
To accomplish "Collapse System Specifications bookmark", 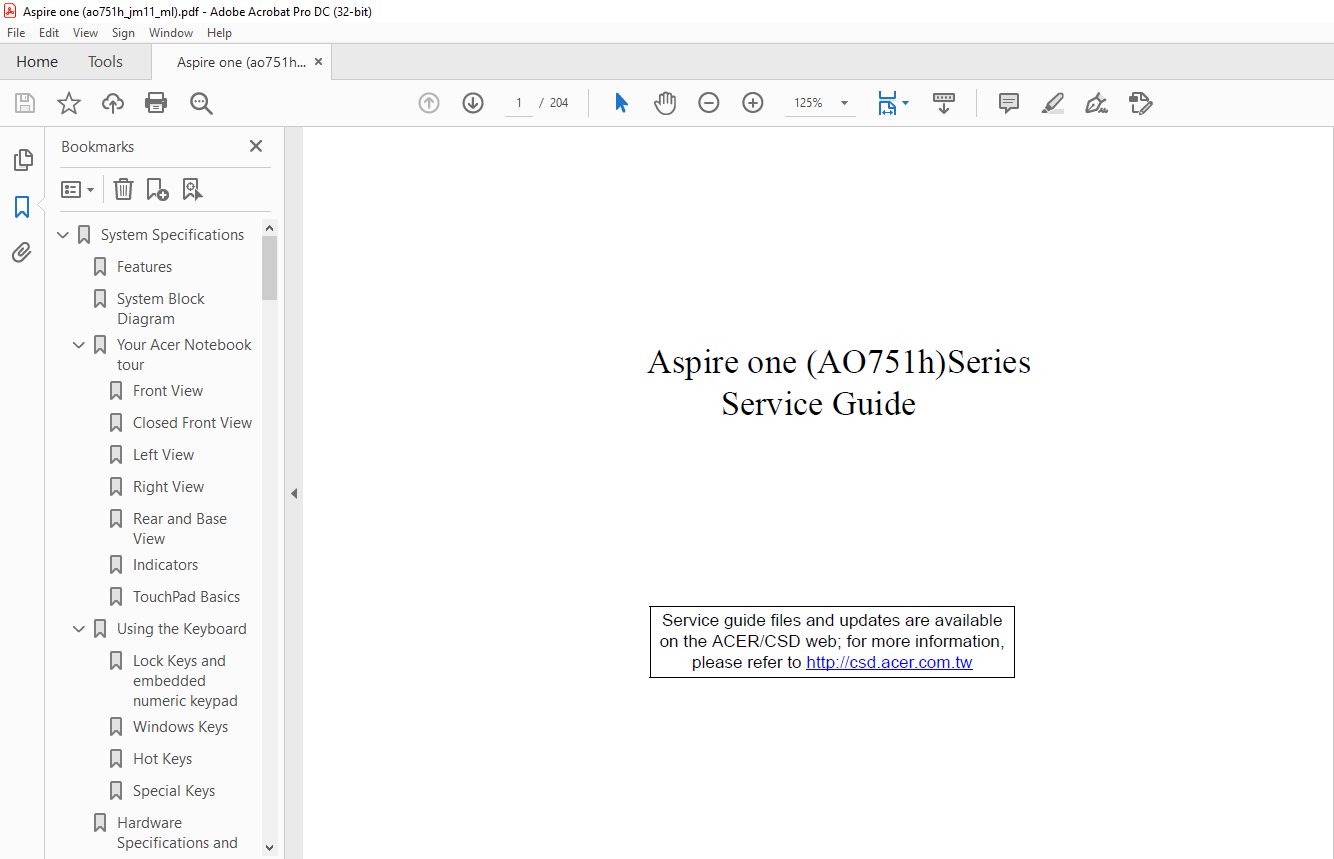I will pos(63,235).
